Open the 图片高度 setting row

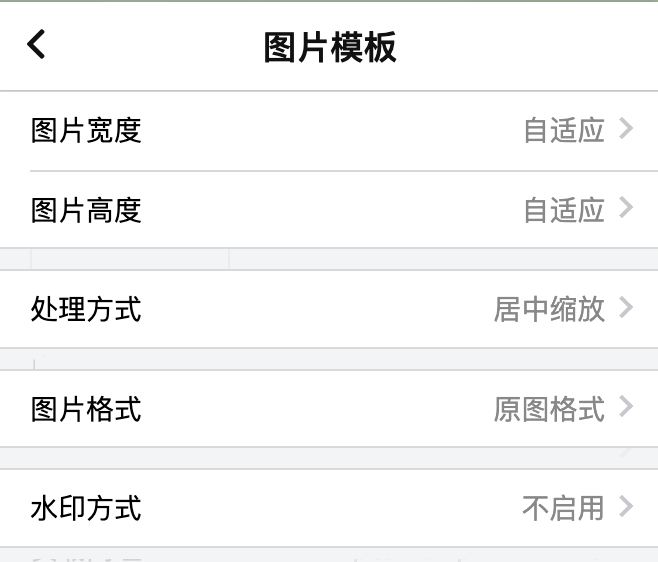point(329,210)
